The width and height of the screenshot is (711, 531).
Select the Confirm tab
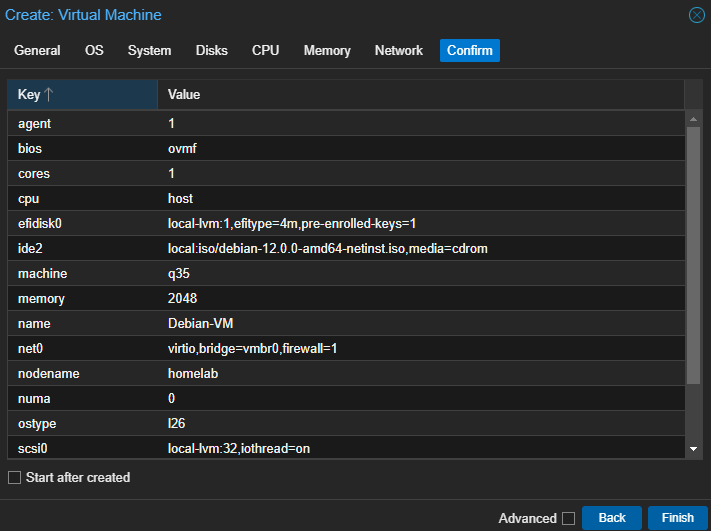[x=470, y=50]
